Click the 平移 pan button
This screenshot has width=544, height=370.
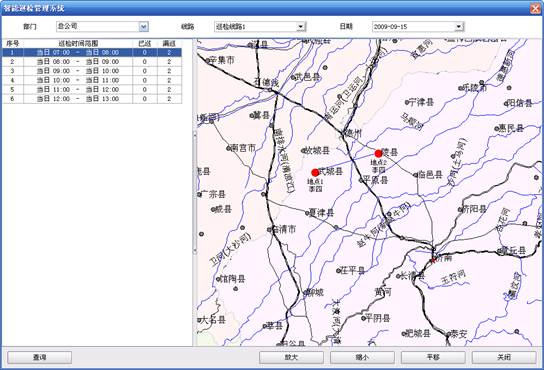coord(433,357)
